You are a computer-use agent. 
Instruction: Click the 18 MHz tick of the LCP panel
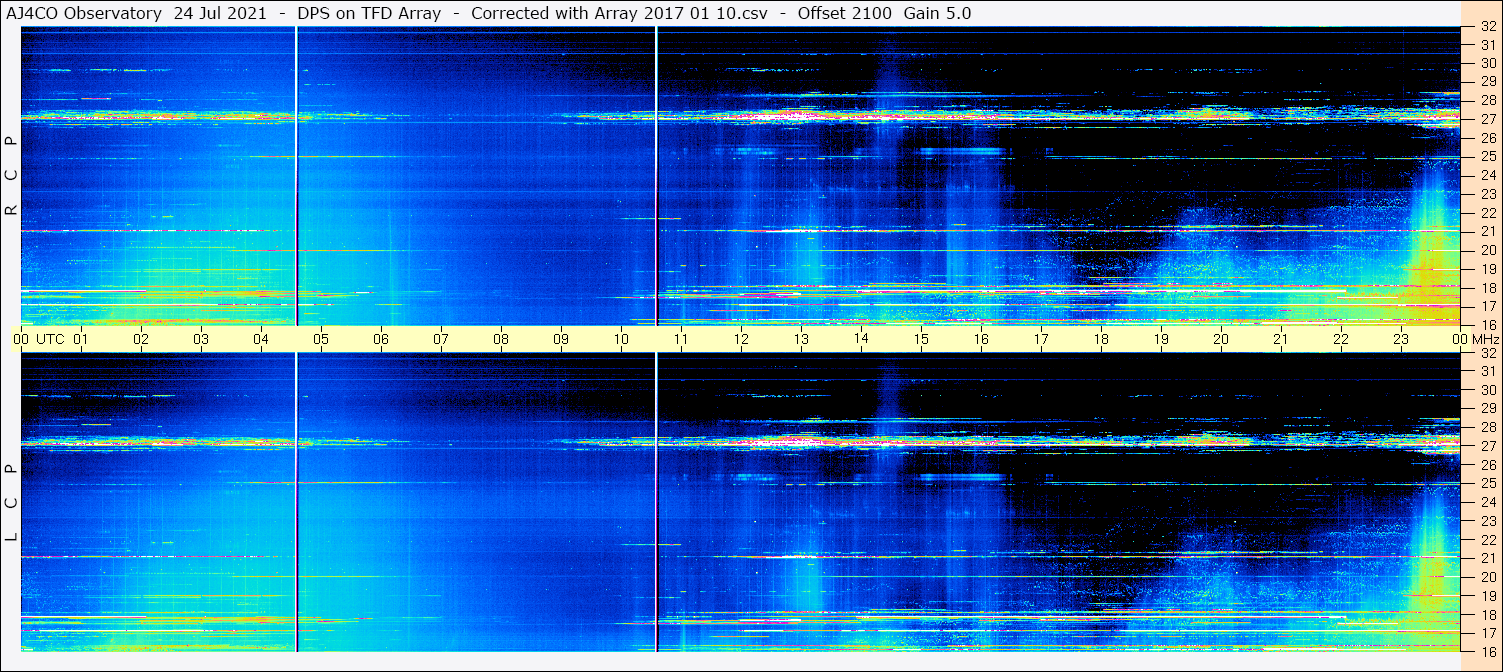point(1487,615)
